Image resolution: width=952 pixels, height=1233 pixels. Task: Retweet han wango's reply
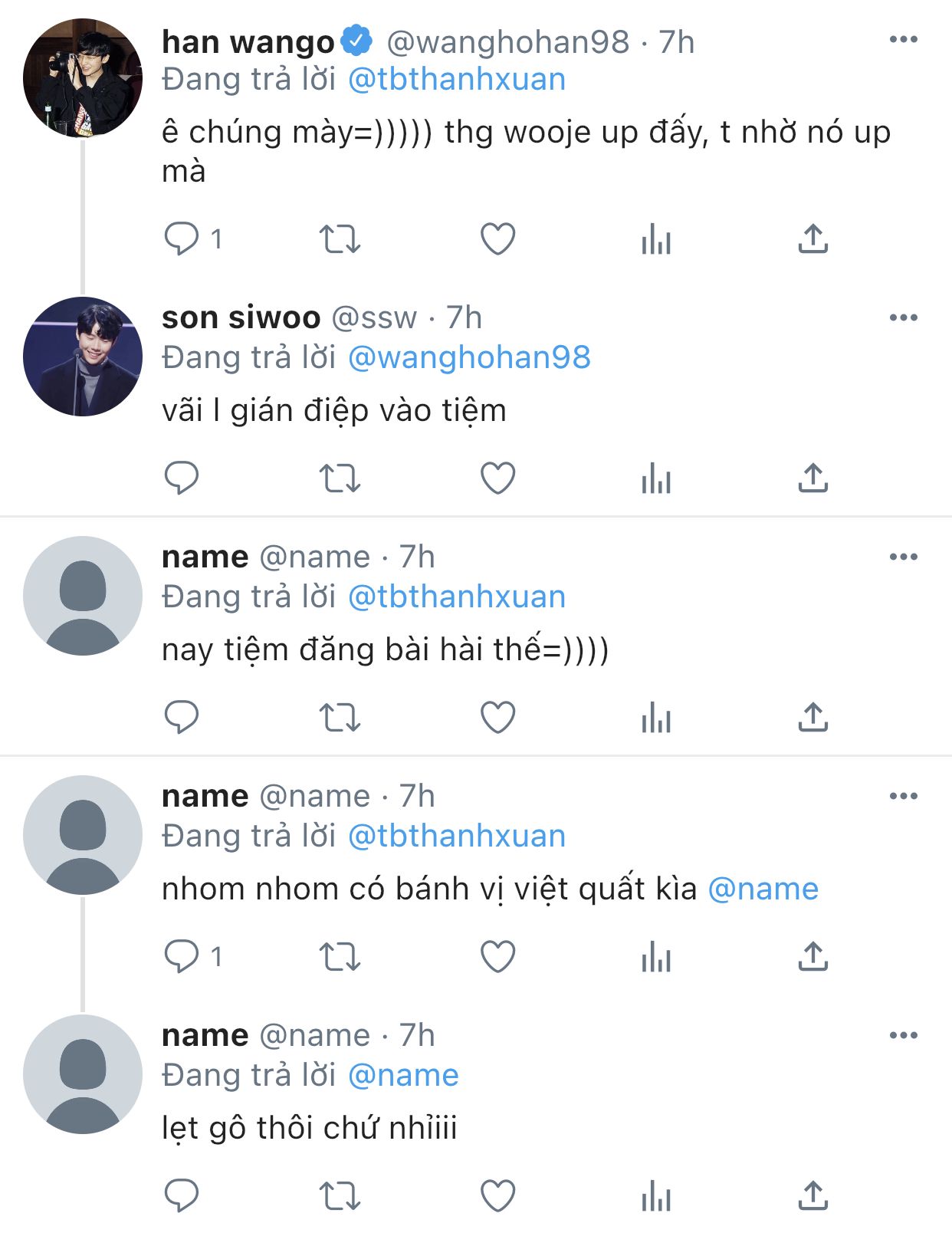point(340,239)
